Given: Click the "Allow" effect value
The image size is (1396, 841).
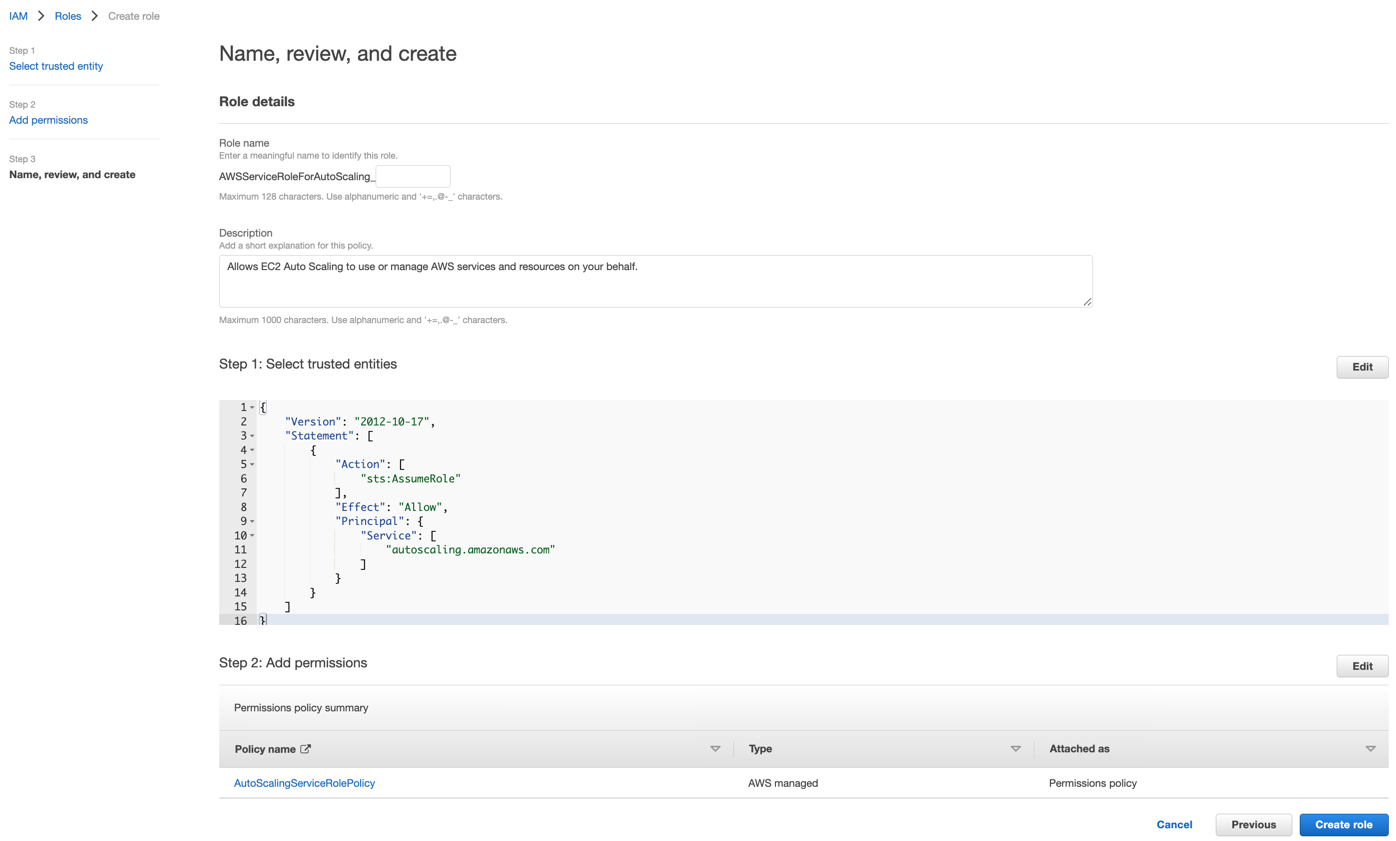Looking at the screenshot, I should pyautogui.click(x=420, y=507).
